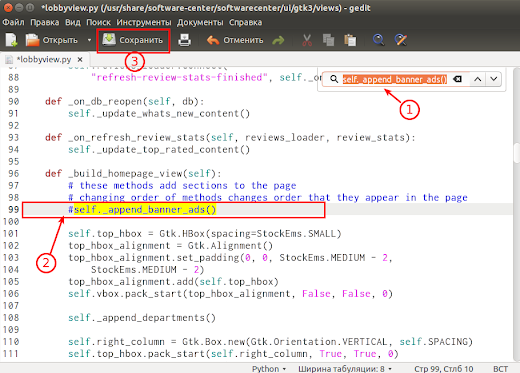Select the *lobbyview.py tab

(x=43, y=60)
